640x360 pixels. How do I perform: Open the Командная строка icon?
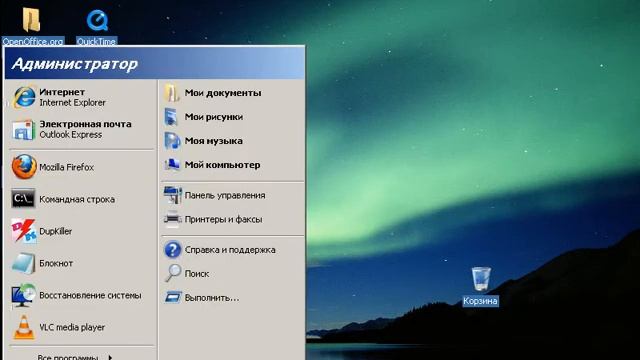(x=23, y=199)
